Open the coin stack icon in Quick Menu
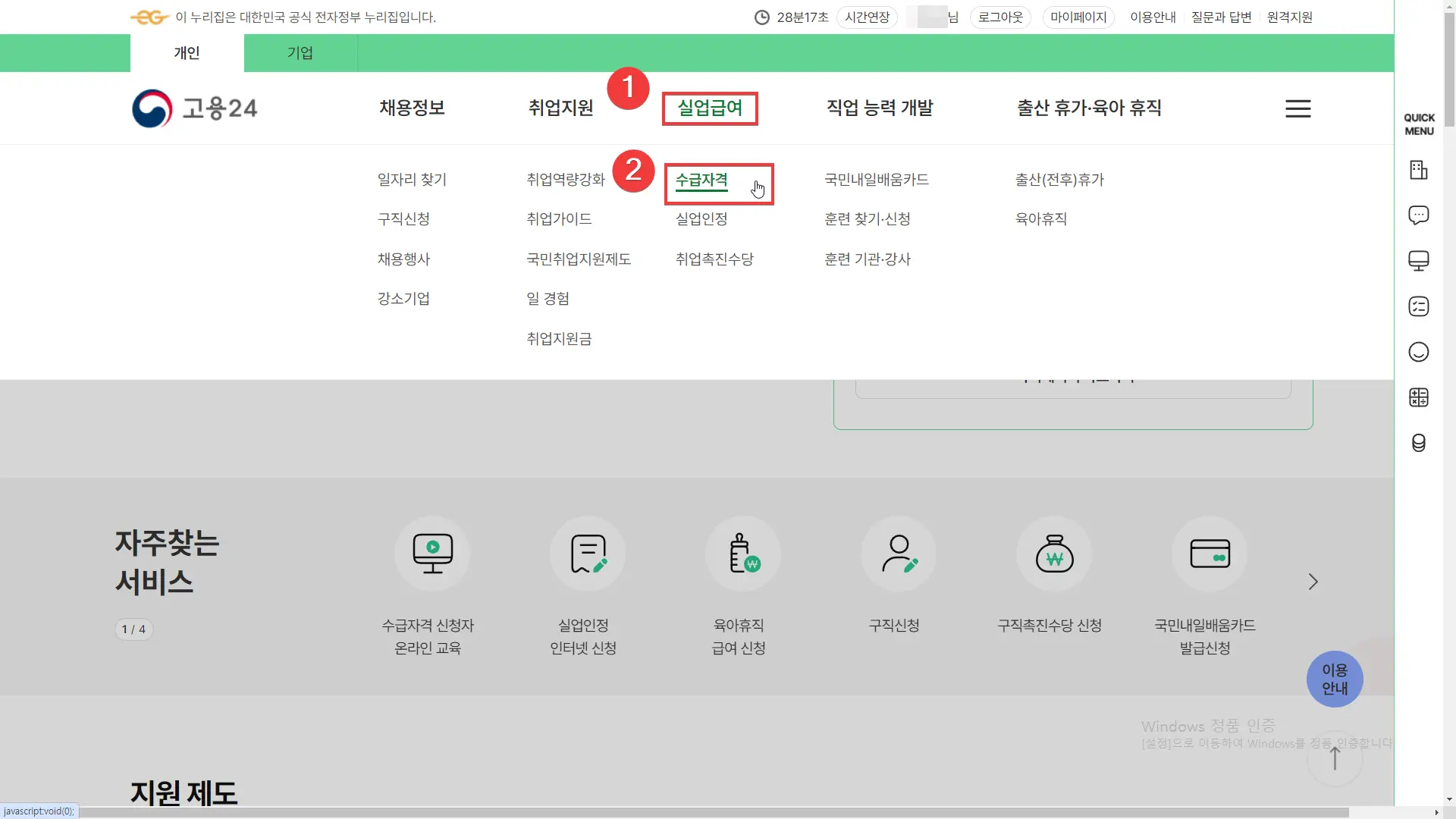The width and height of the screenshot is (1456, 819). 1418,443
